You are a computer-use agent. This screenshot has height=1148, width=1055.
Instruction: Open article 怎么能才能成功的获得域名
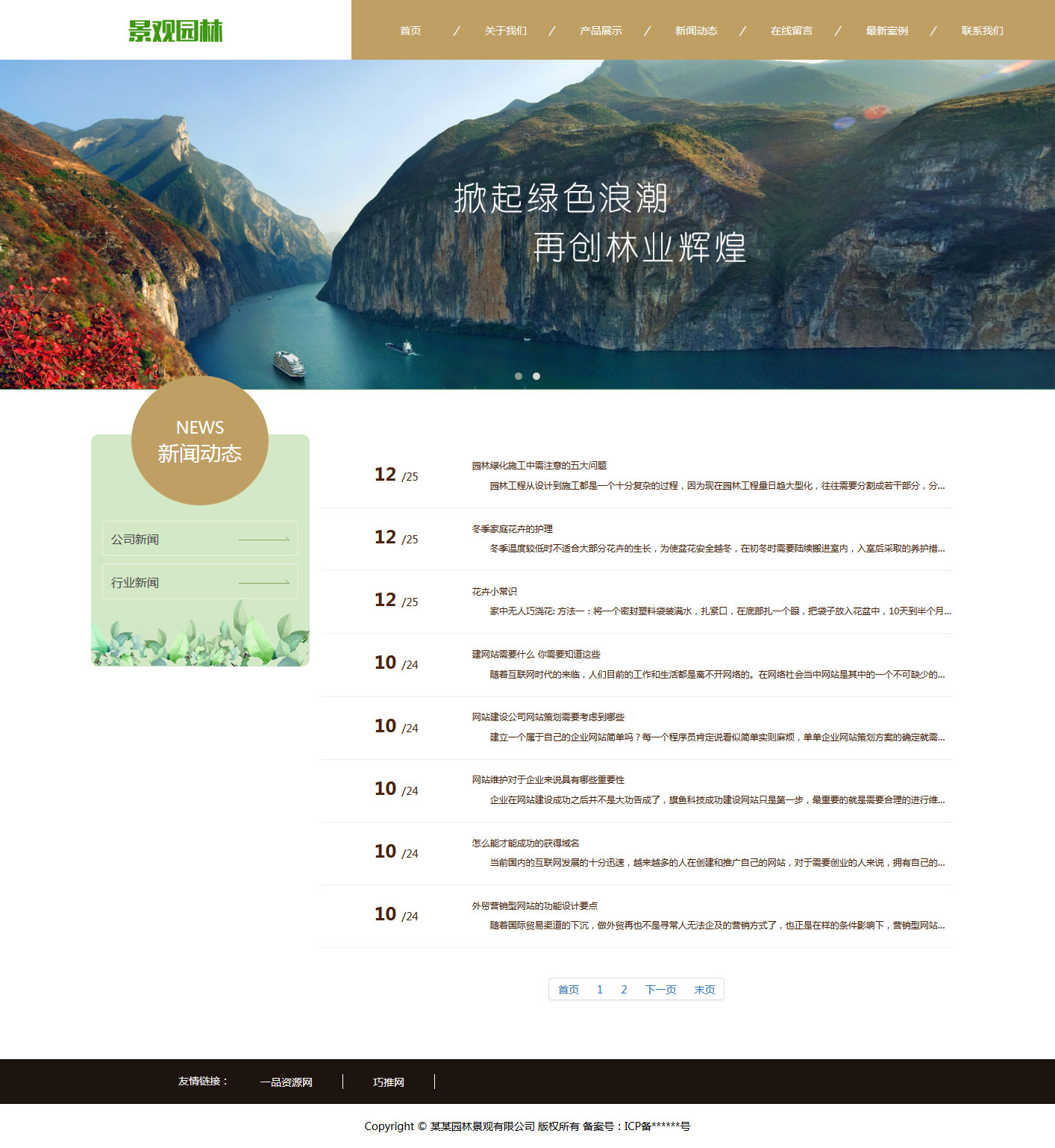(x=525, y=843)
